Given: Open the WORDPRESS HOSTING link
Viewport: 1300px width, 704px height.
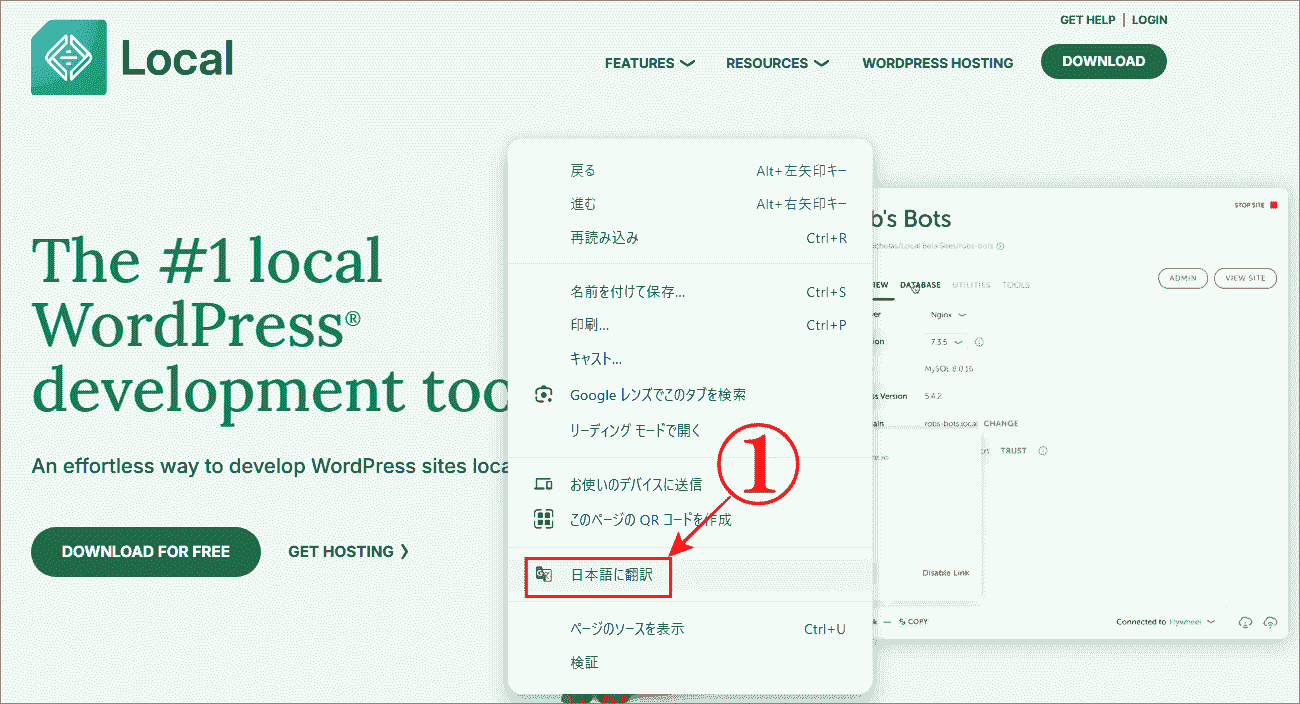Looking at the screenshot, I should (938, 63).
